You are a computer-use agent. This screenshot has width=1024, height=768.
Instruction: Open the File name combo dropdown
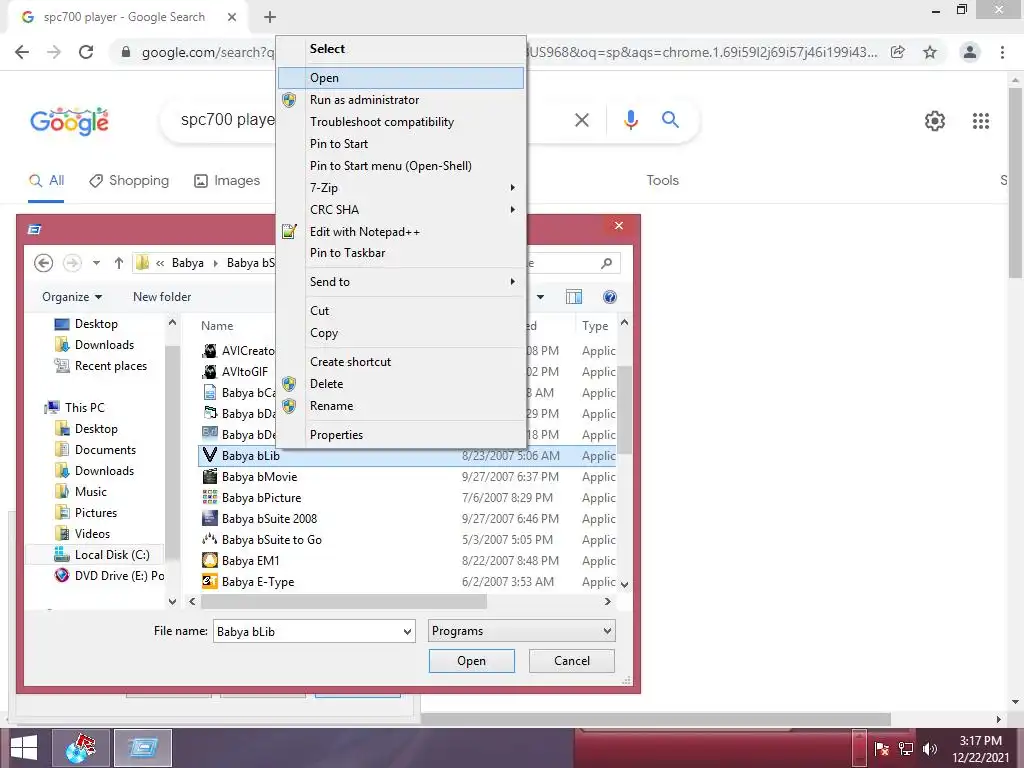[407, 632]
